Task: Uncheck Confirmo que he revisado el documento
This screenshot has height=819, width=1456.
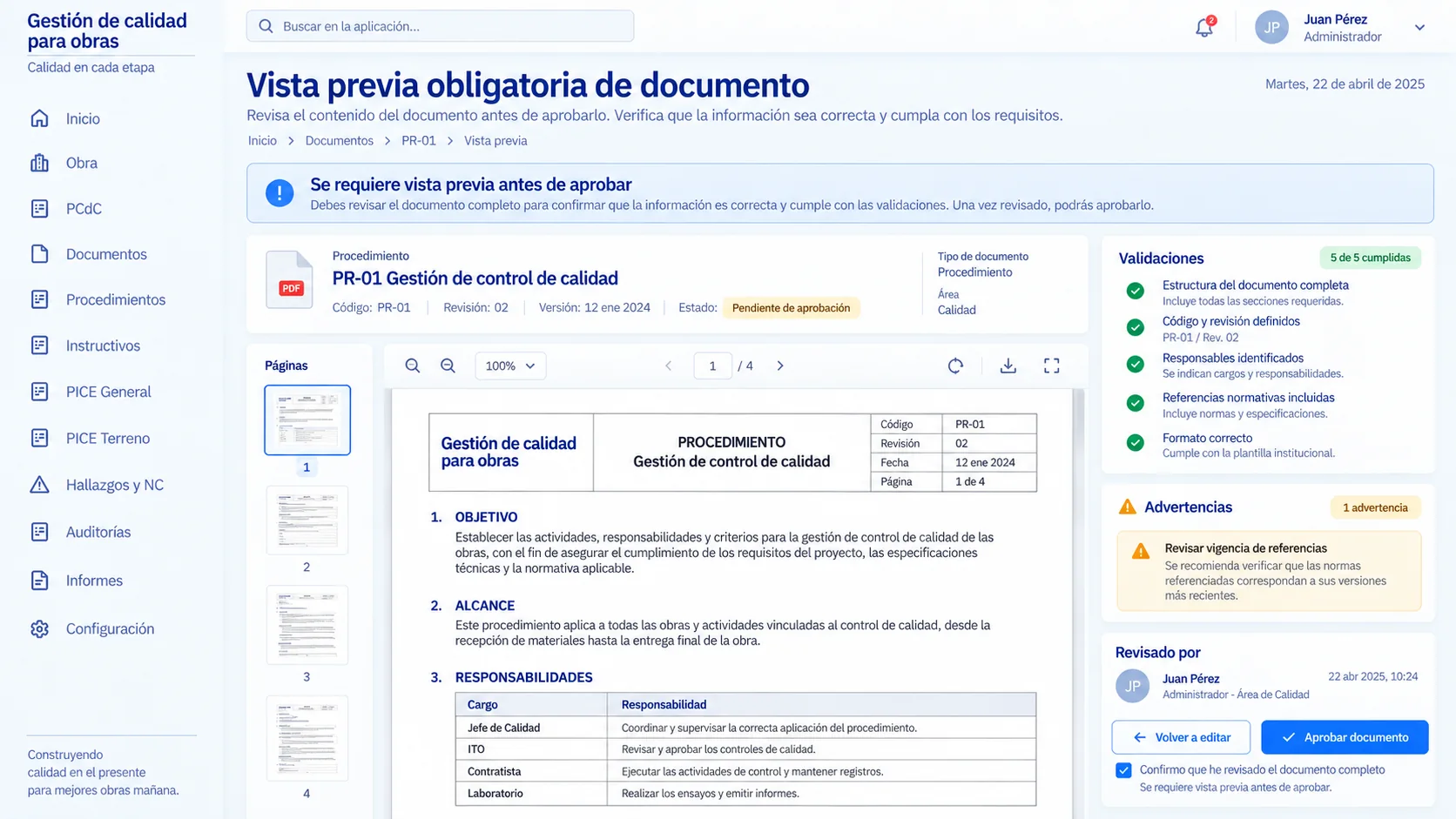Action: 1123,770
